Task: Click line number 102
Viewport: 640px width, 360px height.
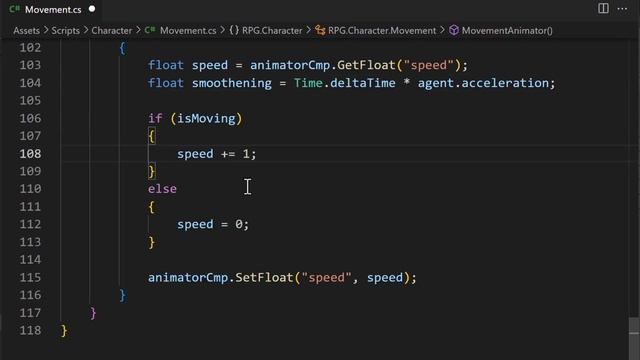Action: click(x=30, y=48)
